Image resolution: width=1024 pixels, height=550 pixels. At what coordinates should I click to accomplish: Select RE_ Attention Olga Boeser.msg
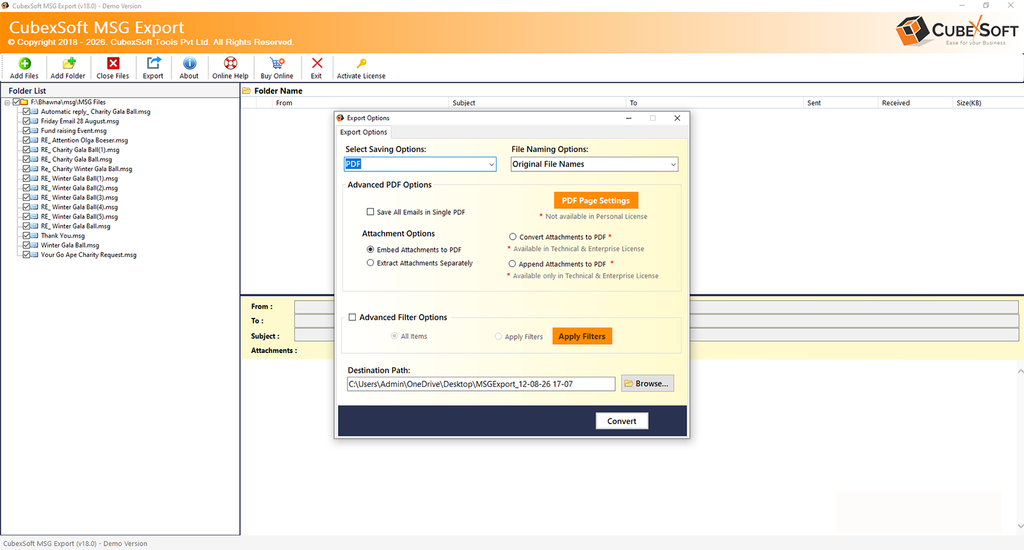point(84,140)
